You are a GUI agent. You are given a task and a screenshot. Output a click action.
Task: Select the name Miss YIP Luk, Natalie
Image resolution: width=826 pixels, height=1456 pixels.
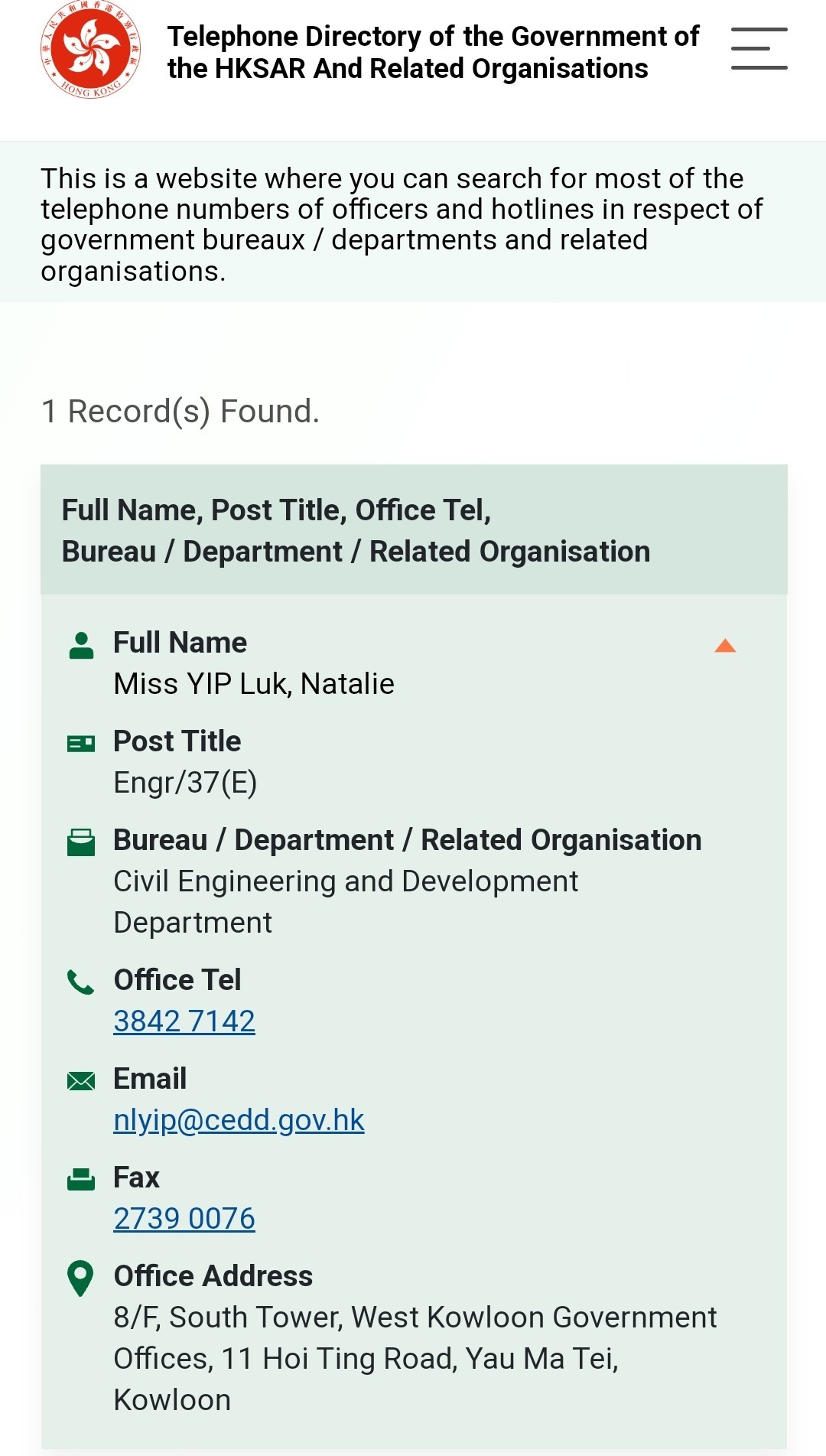coord(254,684)
